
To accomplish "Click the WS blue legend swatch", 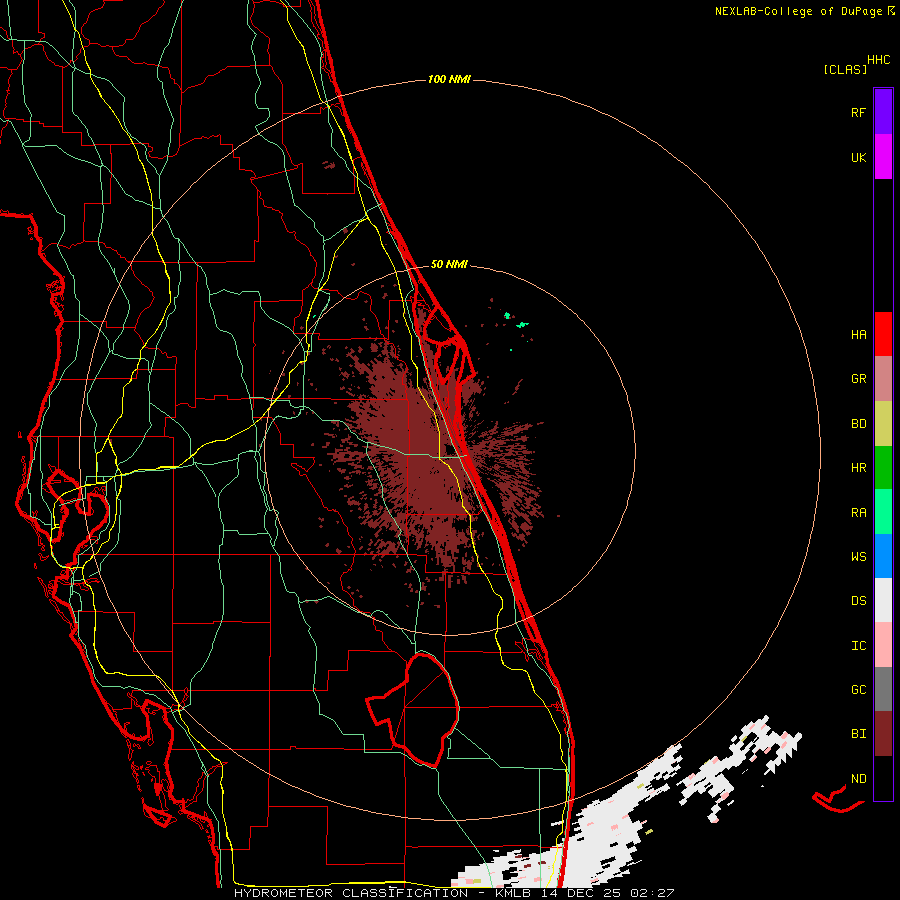I will click(x=883, y=556).
